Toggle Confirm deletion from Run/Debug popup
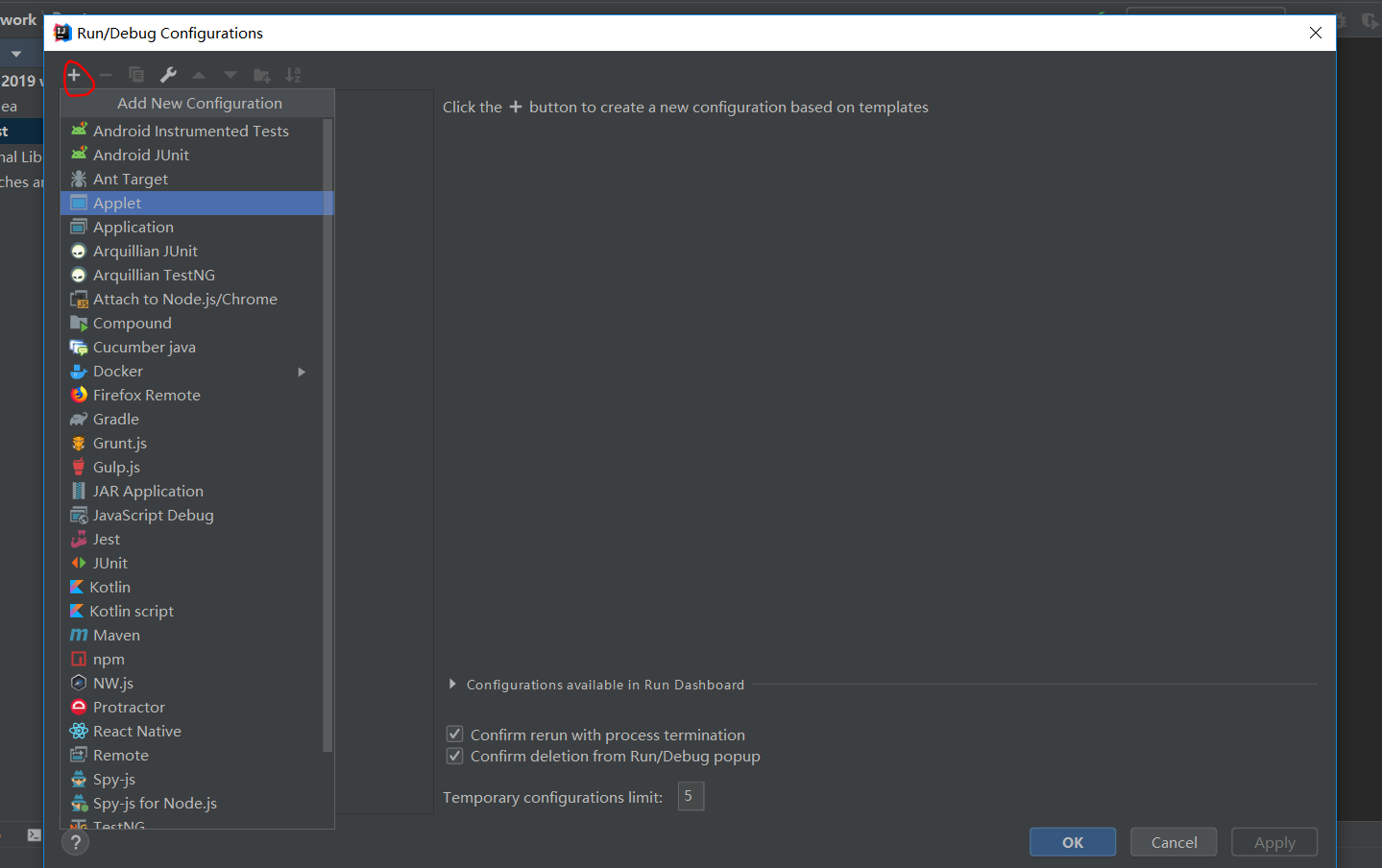 click(455, 757)
